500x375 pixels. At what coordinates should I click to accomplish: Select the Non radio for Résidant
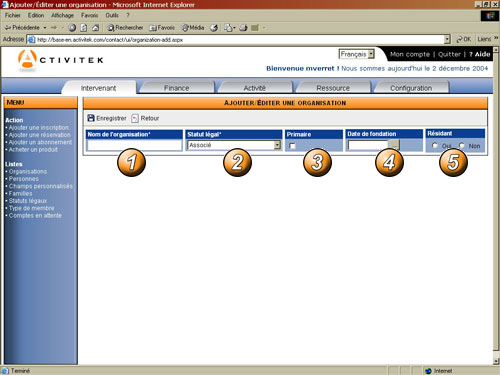pos(462,145)
